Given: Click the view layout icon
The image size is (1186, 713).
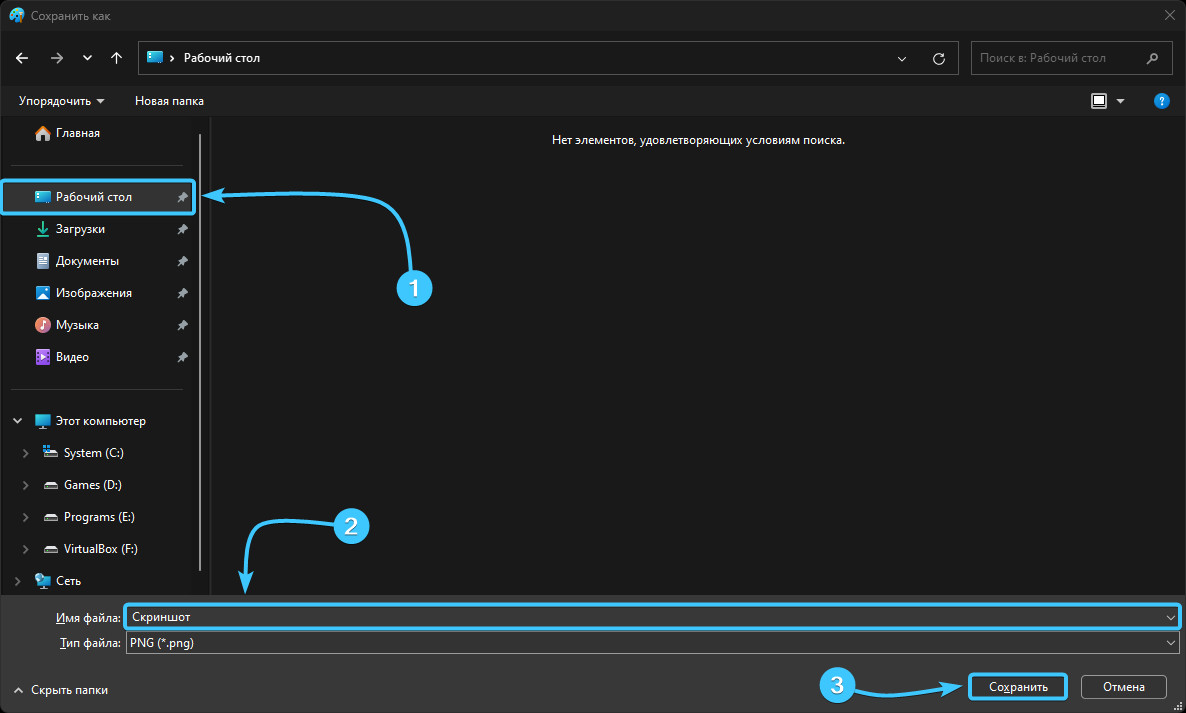Looking at the screenshot, I should (x=1099, y=101).
